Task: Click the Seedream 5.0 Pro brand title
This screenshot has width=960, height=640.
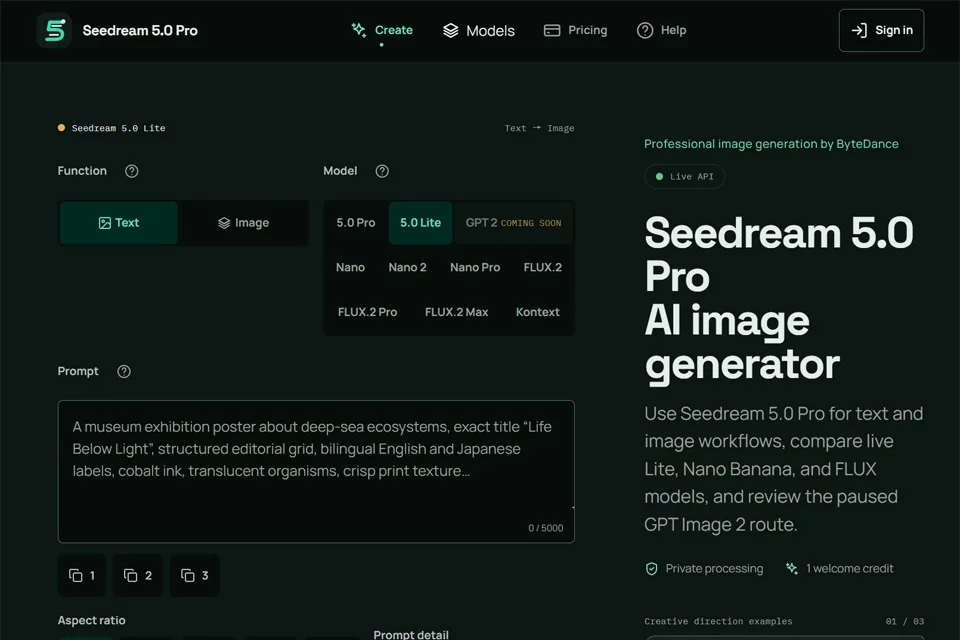Action: click(140, 30)
